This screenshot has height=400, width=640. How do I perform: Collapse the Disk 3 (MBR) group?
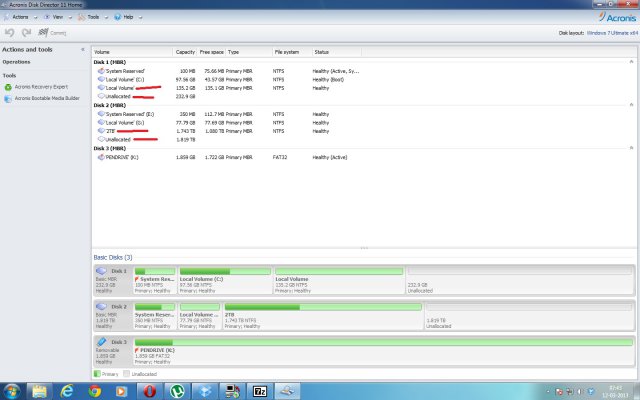[631, 148]
